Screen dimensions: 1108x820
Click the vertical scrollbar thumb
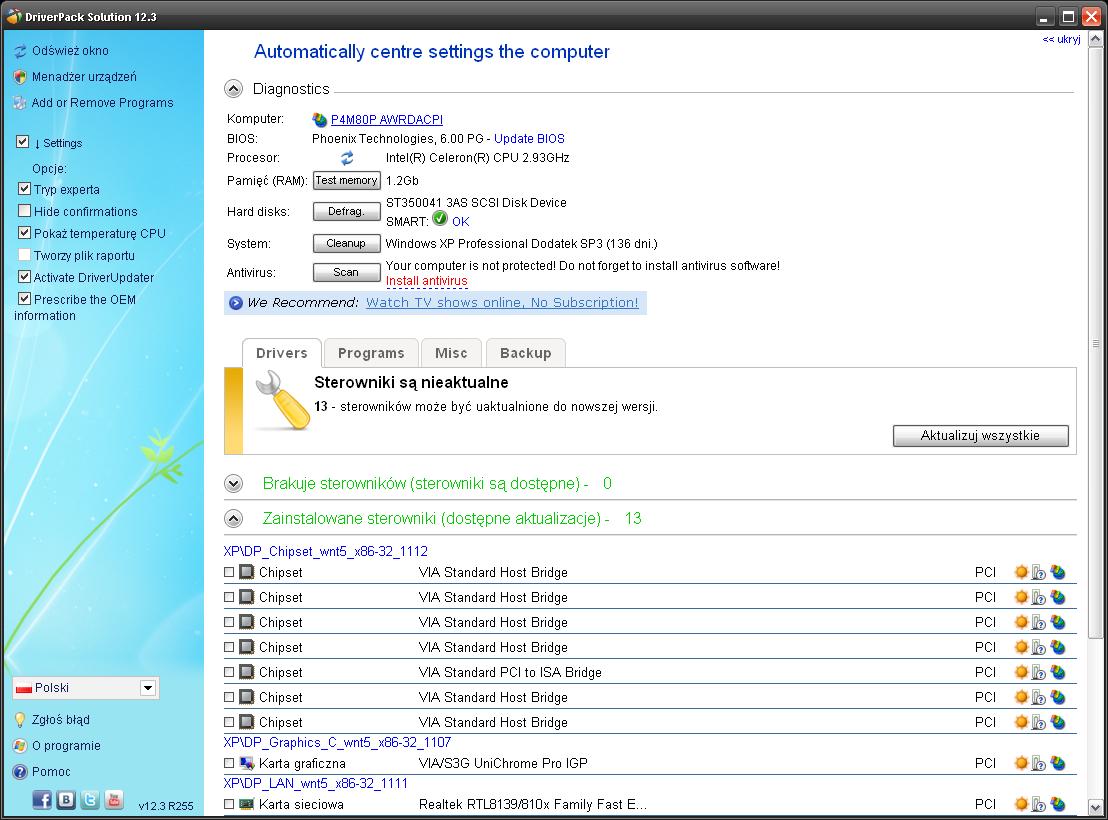(x=1095, y=343)
